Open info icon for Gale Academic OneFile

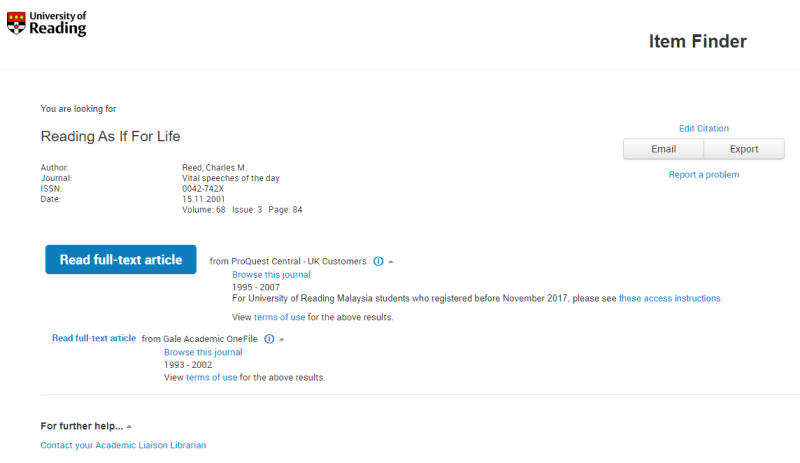click(269, 339)
